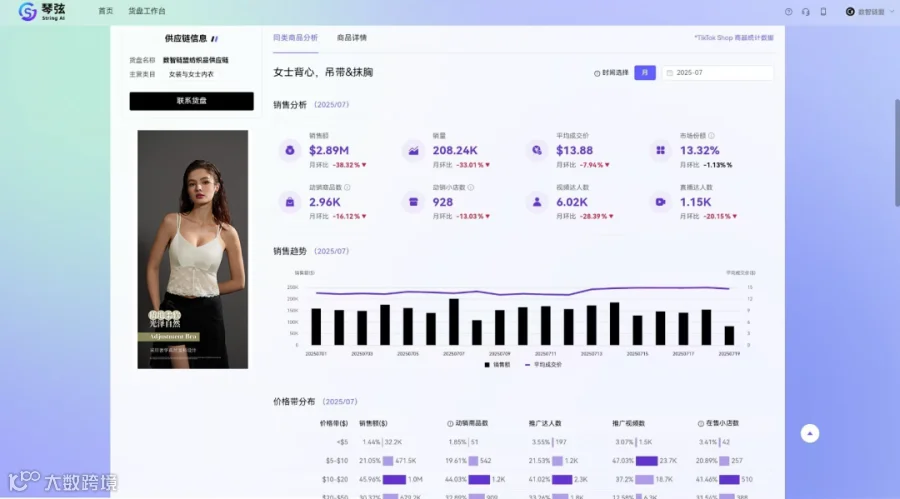The width and height of the screenshot is (900, 499).
Task: Open 货盘工作台 in top navigation
Action: click(147, 11)
